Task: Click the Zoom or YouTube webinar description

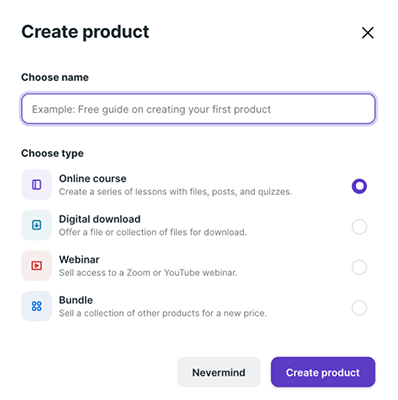Action: coord(148,273)
